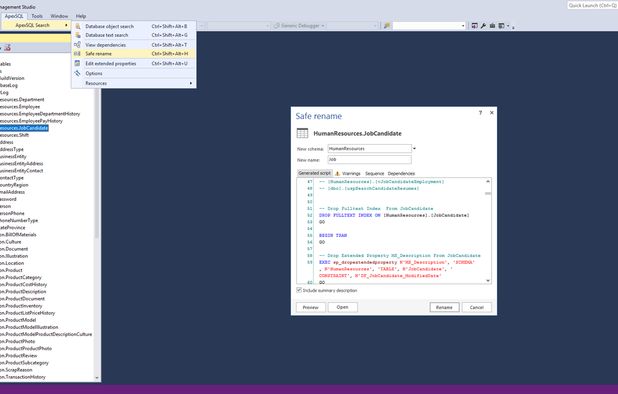Click the New name input field
This screenshot has width=618, height=394.
369,160
